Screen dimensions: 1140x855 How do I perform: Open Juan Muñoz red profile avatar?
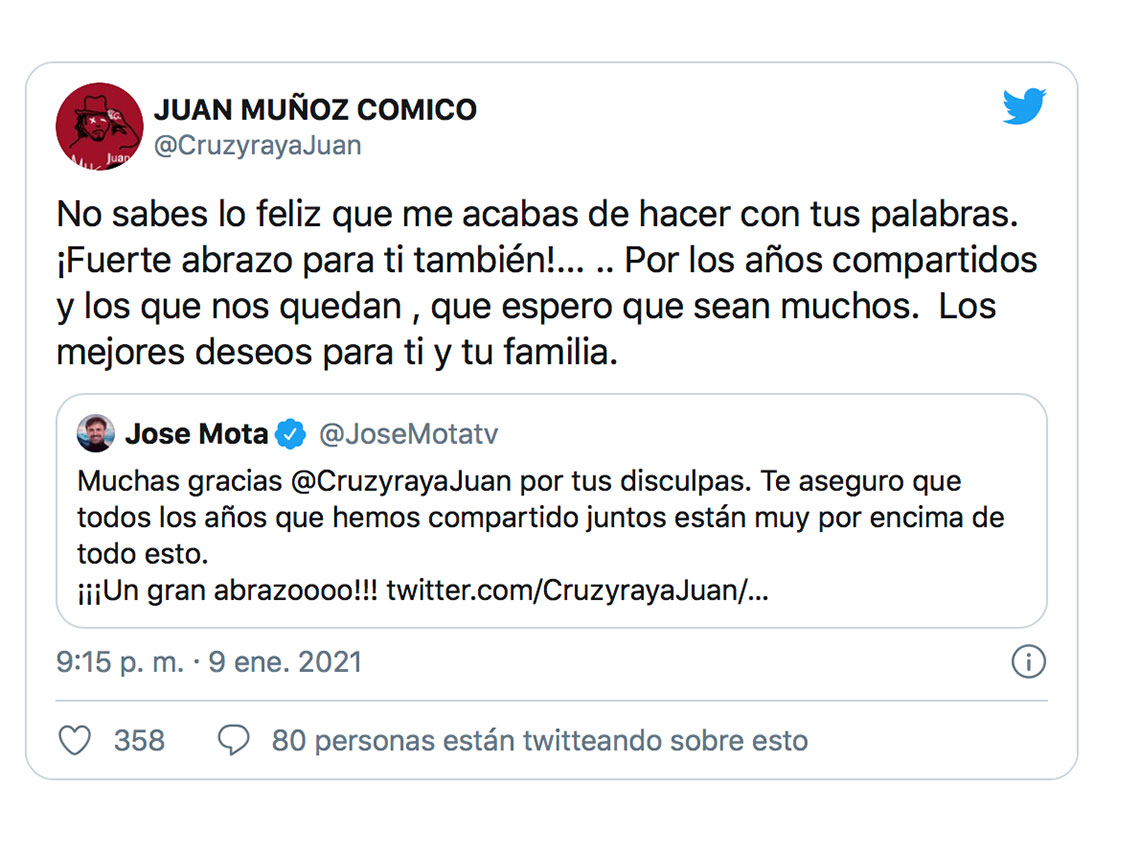(x=100, y=127)
